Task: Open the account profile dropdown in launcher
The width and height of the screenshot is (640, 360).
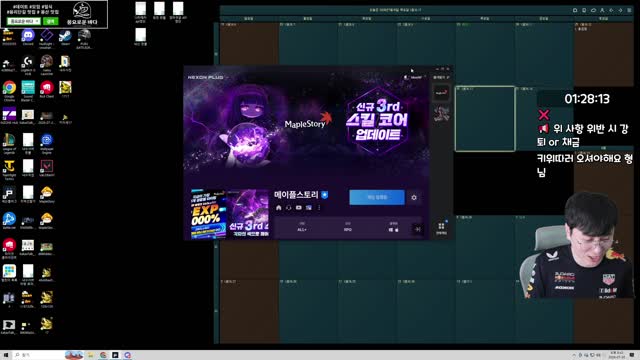Action: pyautogui.click(x=415, y=77)
